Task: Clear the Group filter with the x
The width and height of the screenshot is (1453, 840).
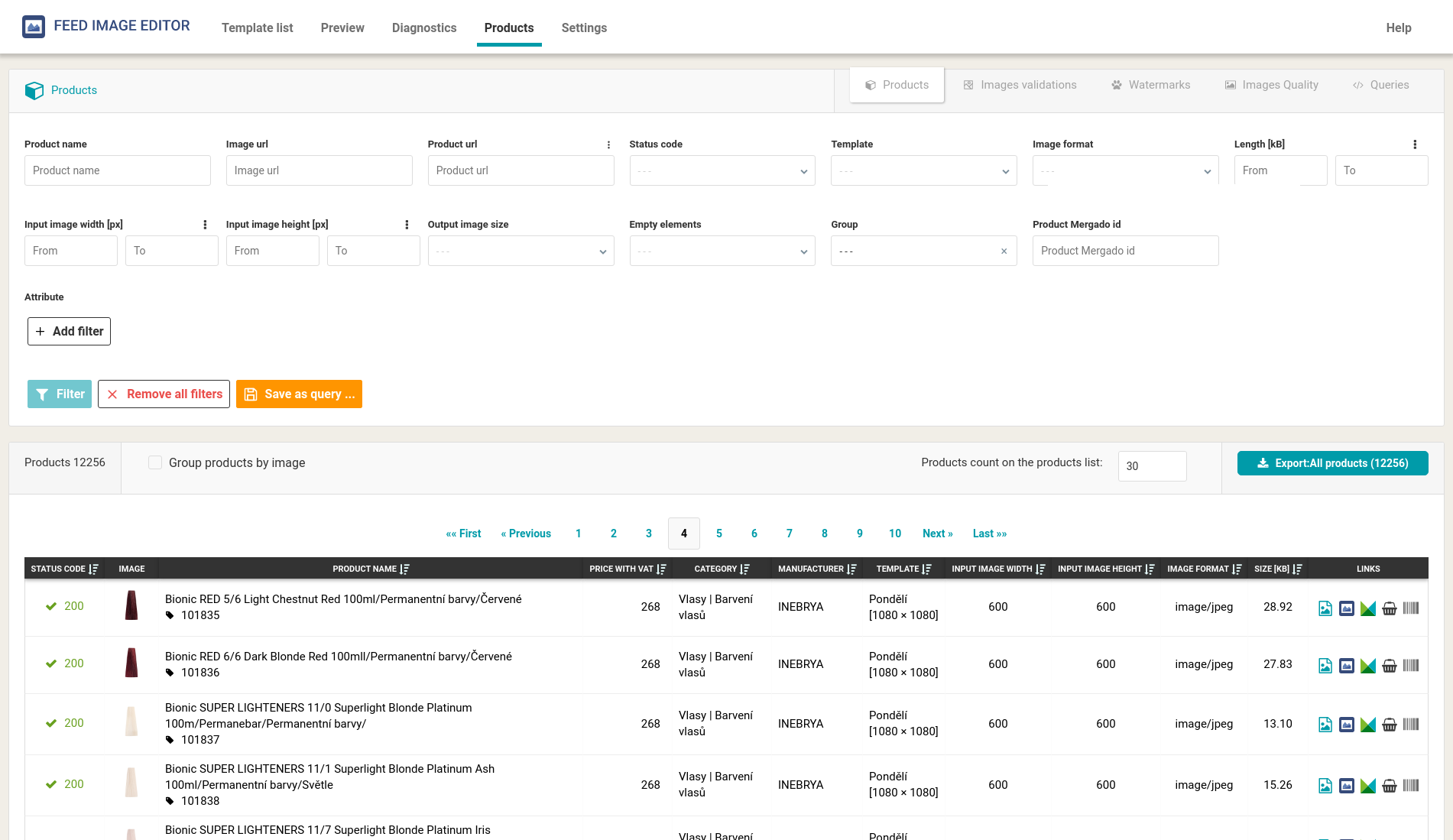Action: coord(1004,251)
